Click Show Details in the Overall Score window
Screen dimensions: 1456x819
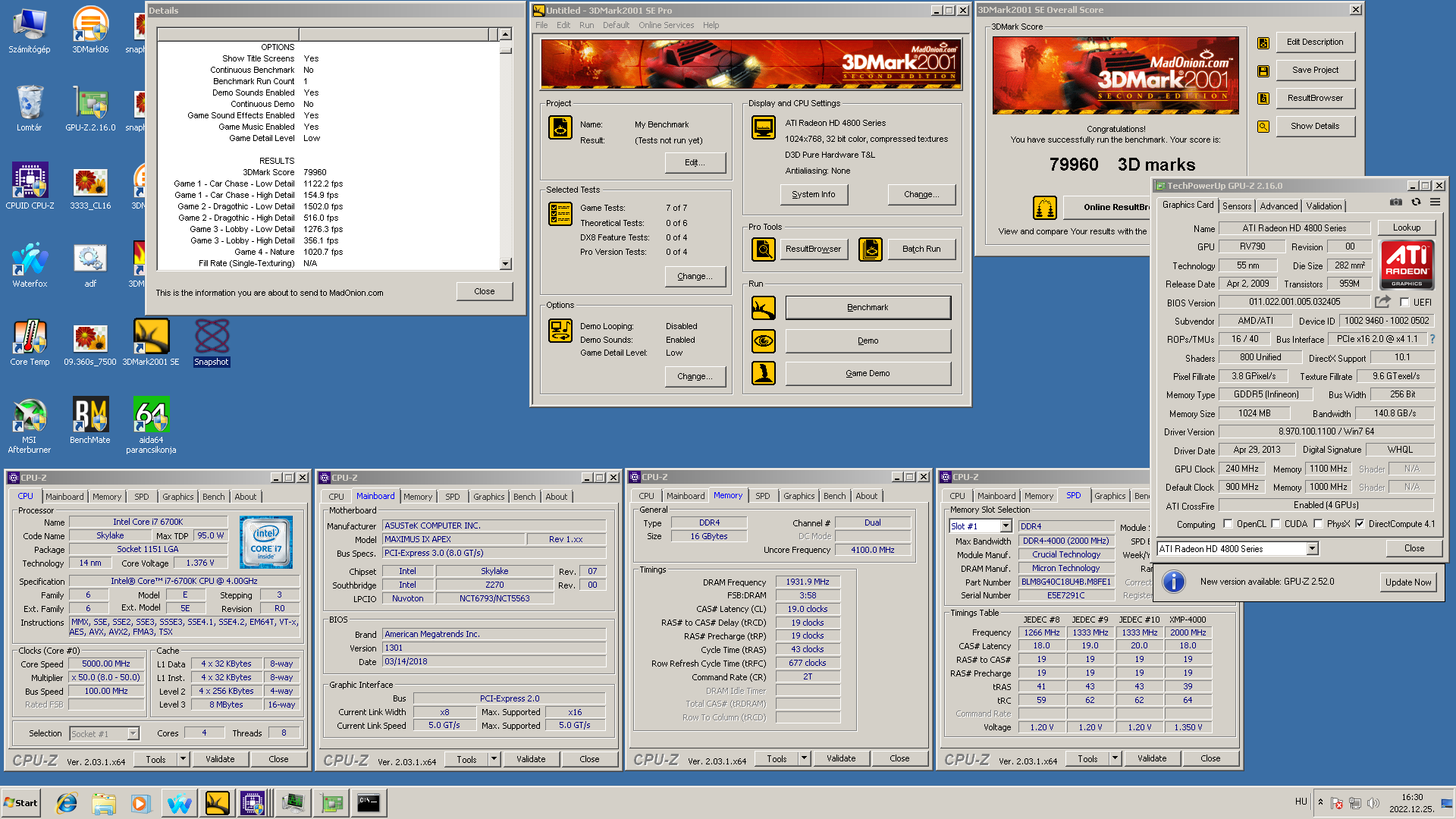1315,126
